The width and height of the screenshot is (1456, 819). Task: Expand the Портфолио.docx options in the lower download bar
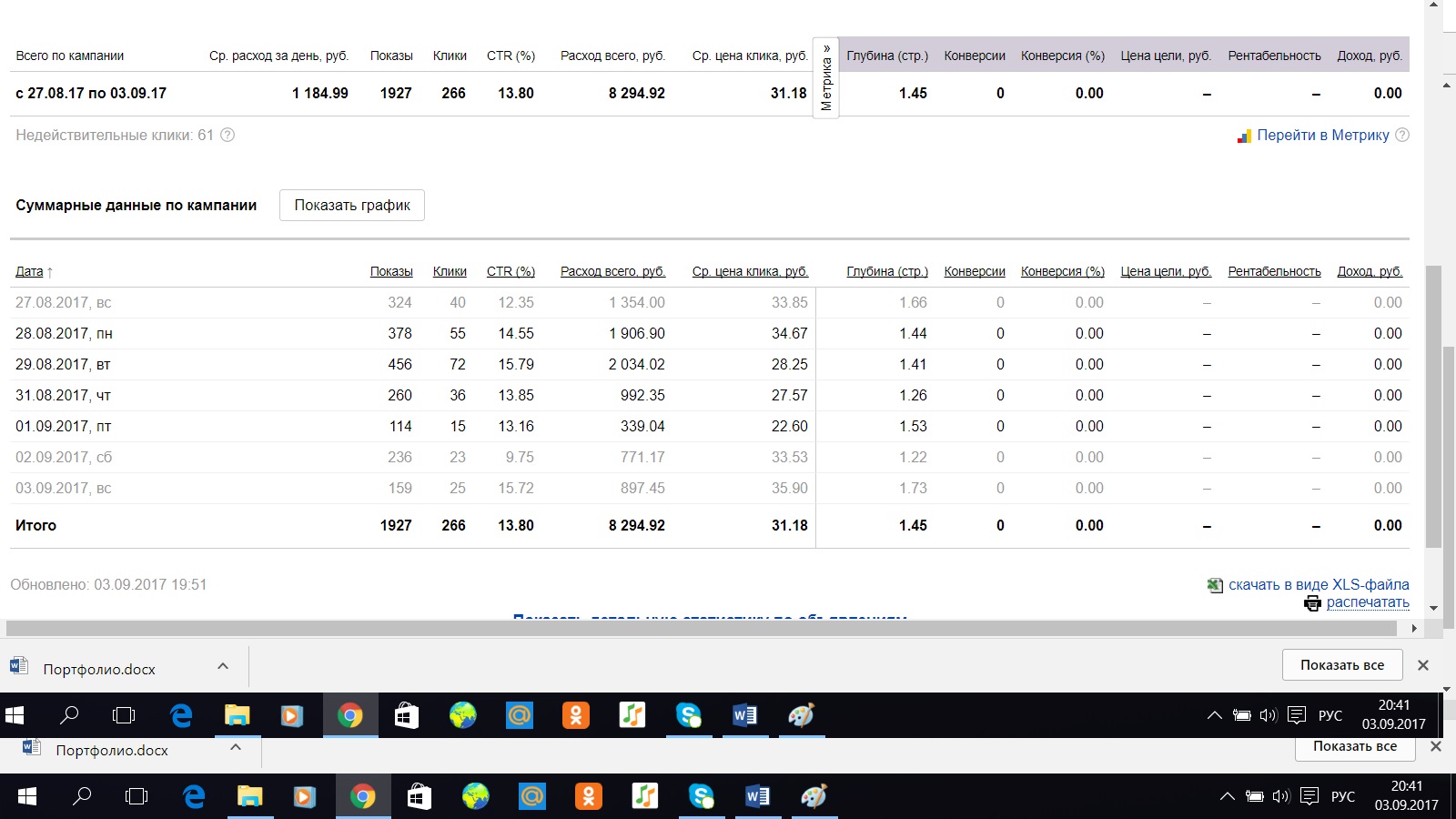pyautogui.click(x=236, y=747)
